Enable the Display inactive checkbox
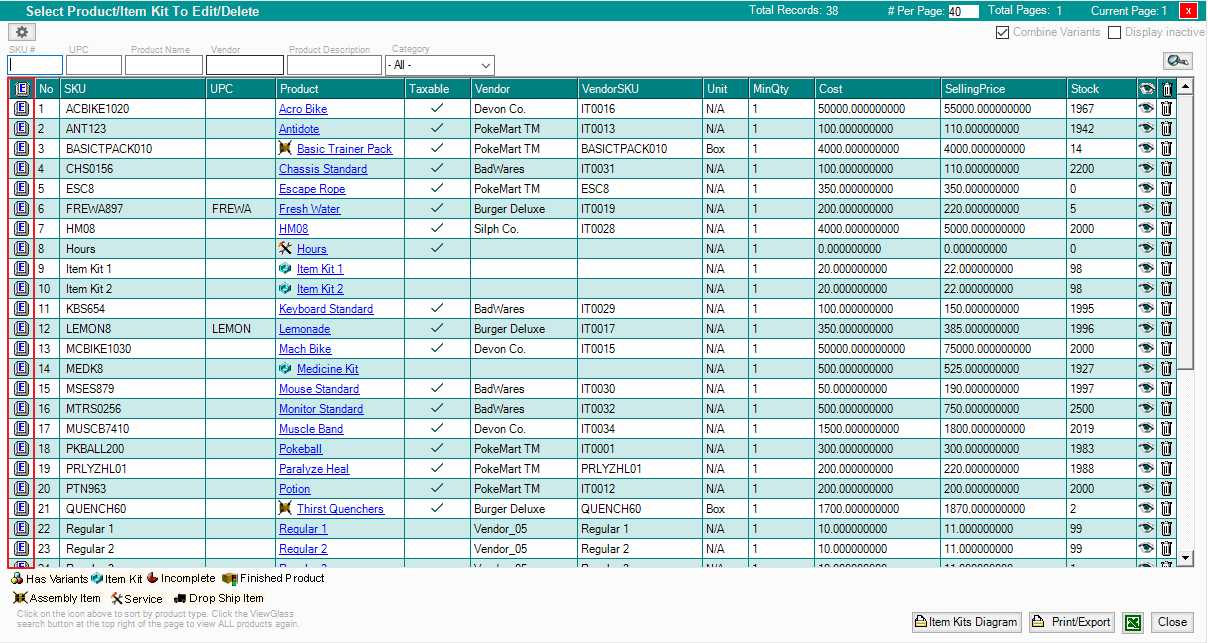 1115,32
